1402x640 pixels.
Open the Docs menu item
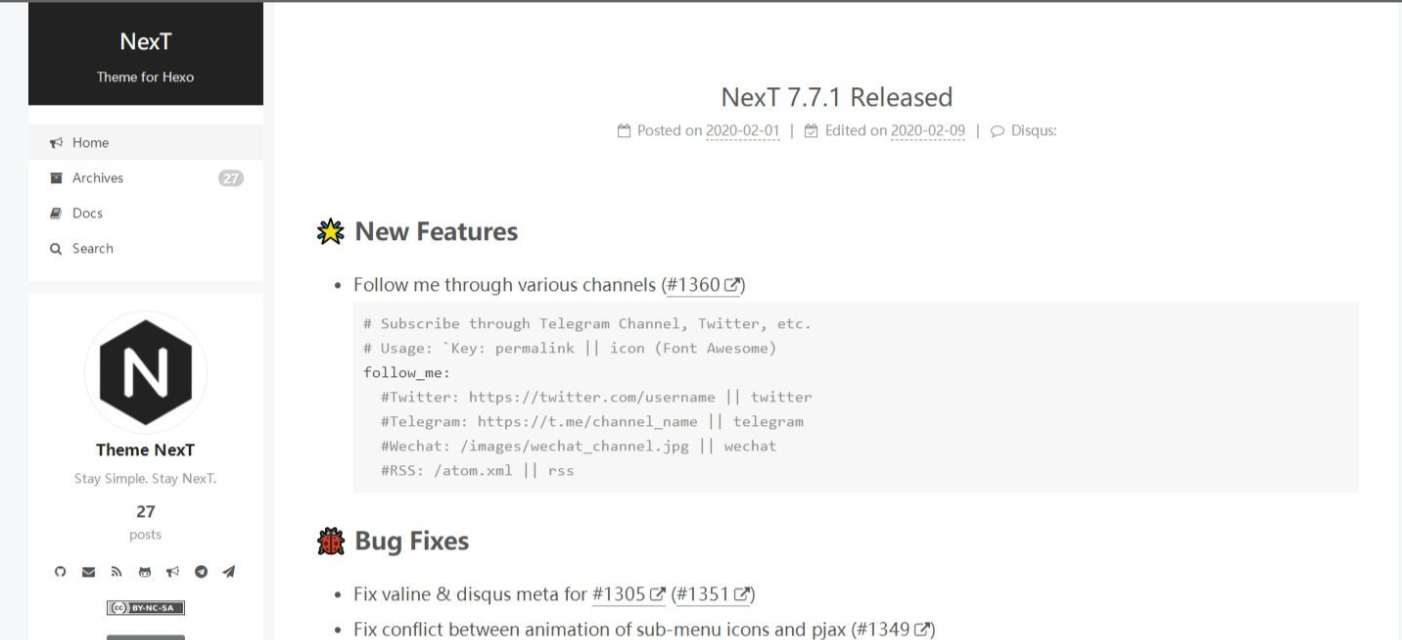[x=88, y=213]
